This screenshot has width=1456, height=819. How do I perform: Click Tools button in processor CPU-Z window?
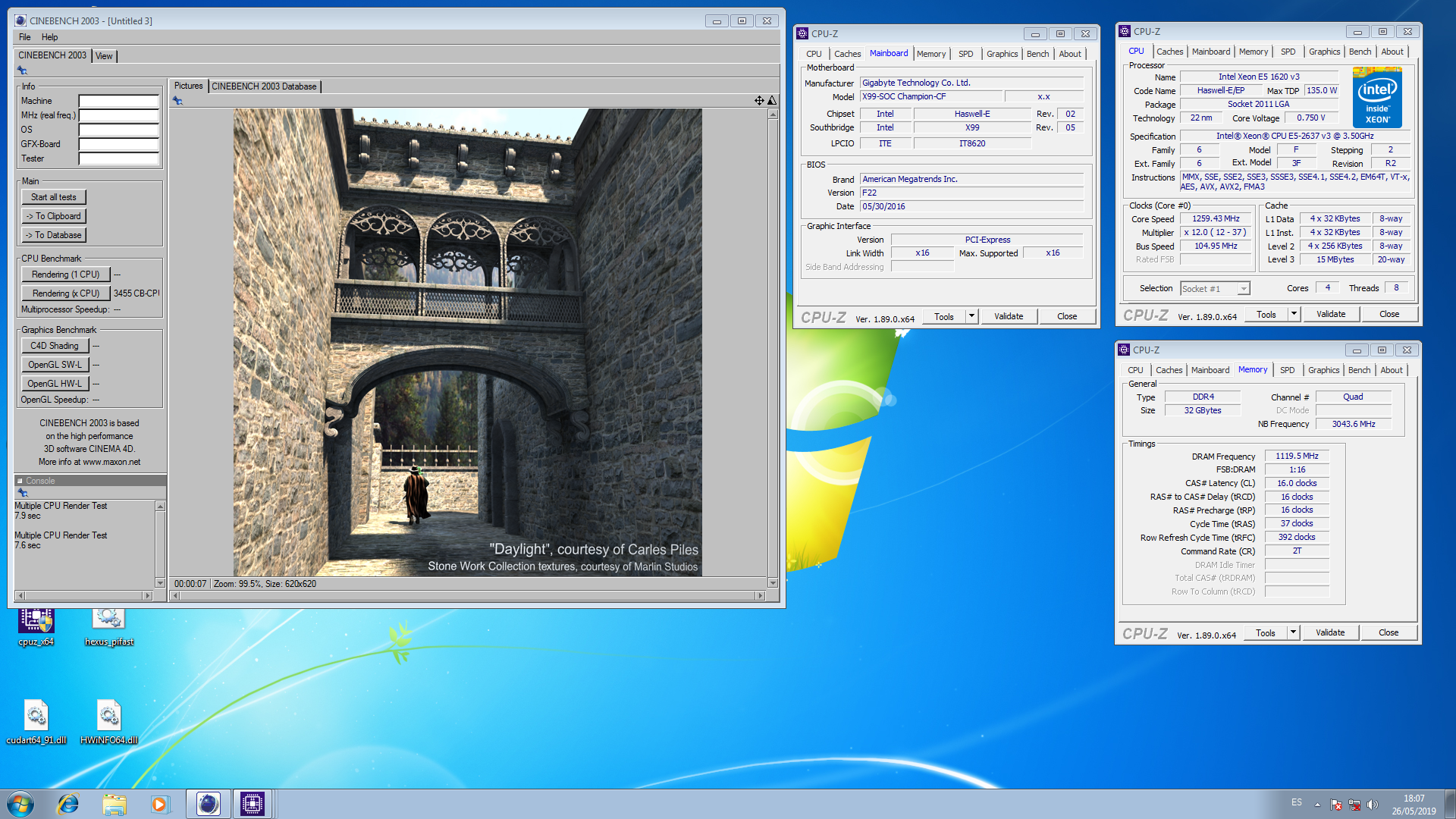click(1266, 314)
